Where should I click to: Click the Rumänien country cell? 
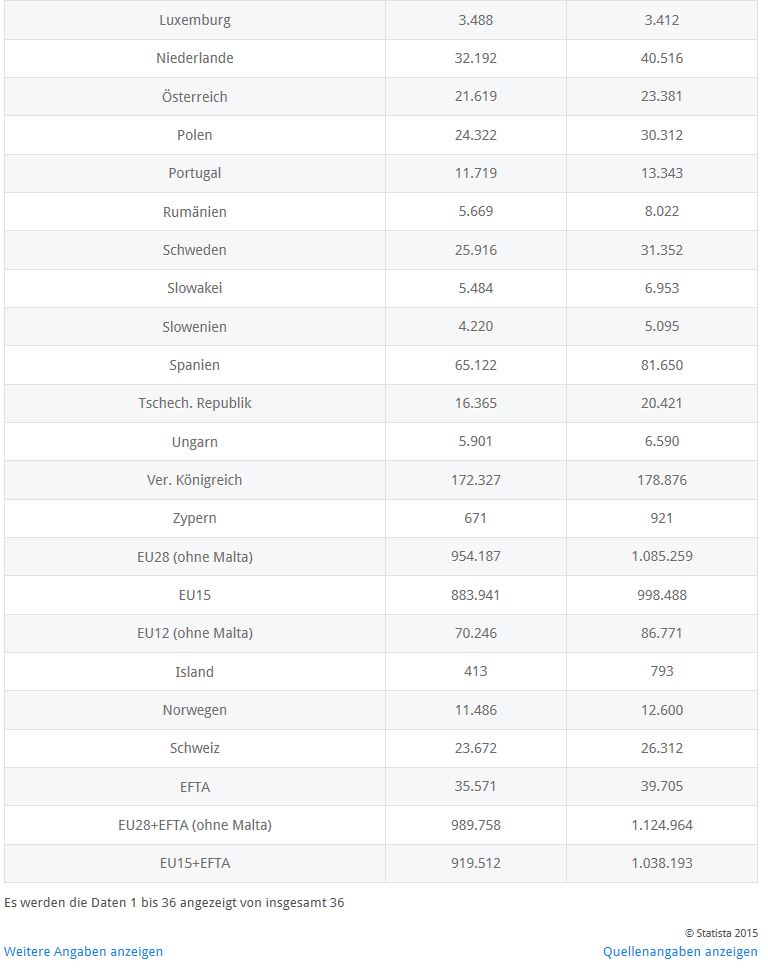pos(195,212)
